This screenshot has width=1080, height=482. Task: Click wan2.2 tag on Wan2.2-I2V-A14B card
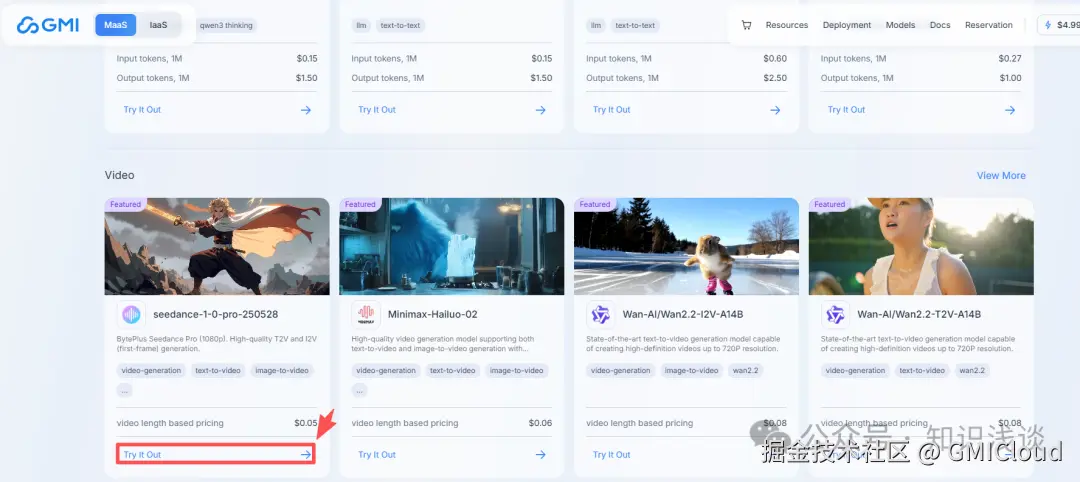[745, 370]
